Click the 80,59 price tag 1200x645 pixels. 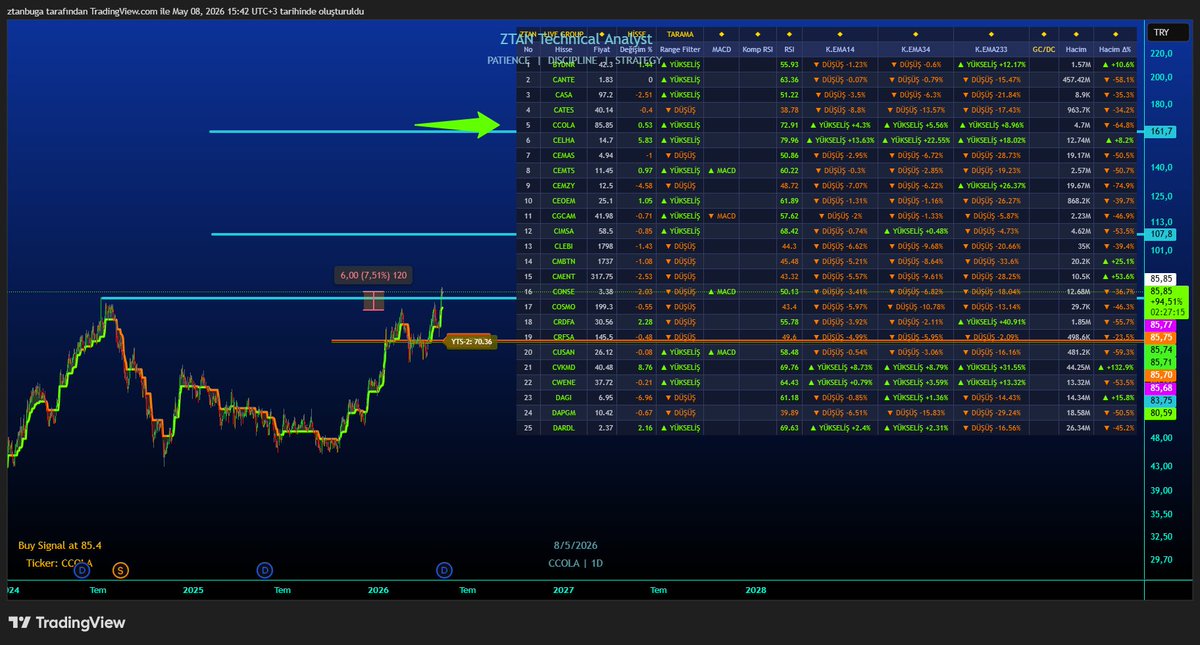coord(1162,412)
